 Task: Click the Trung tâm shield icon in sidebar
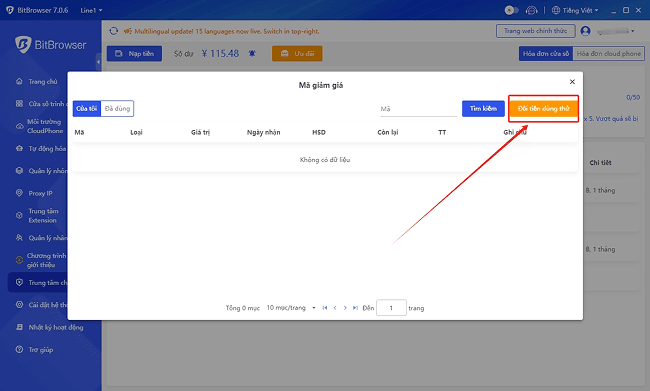pyautogui.click(x=19, y=282)
